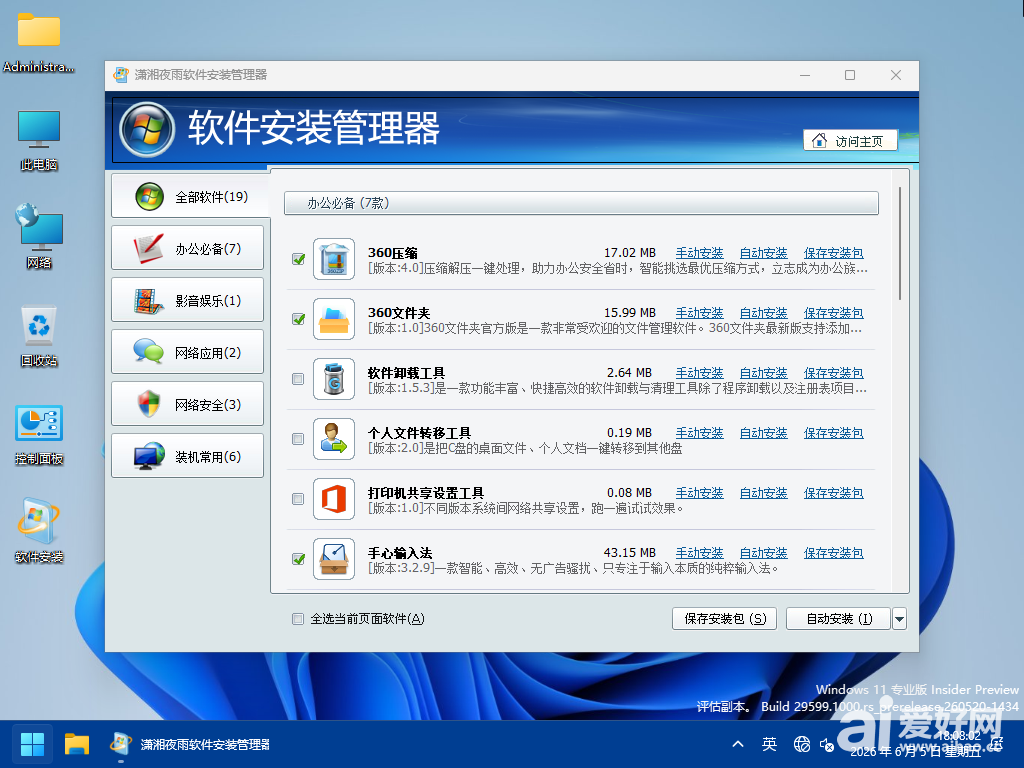Select the 回收站 recycle bin icon
The height and width of the screenshot is (768, 1024).
(39, 336)
